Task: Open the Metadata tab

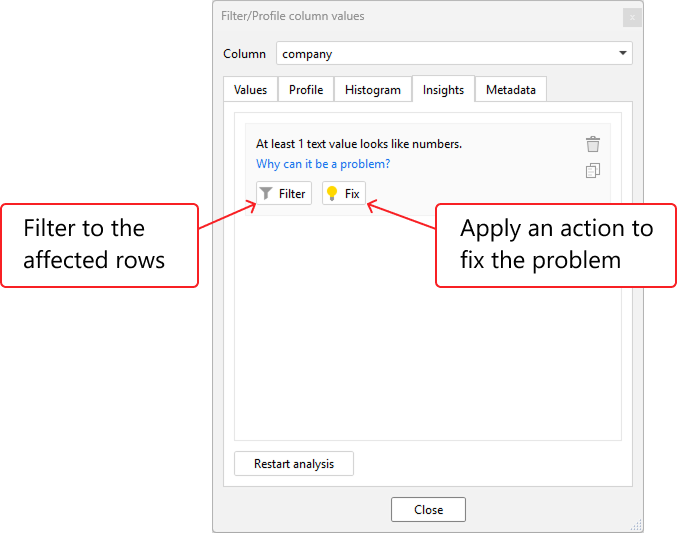Action: coord(511,90)
